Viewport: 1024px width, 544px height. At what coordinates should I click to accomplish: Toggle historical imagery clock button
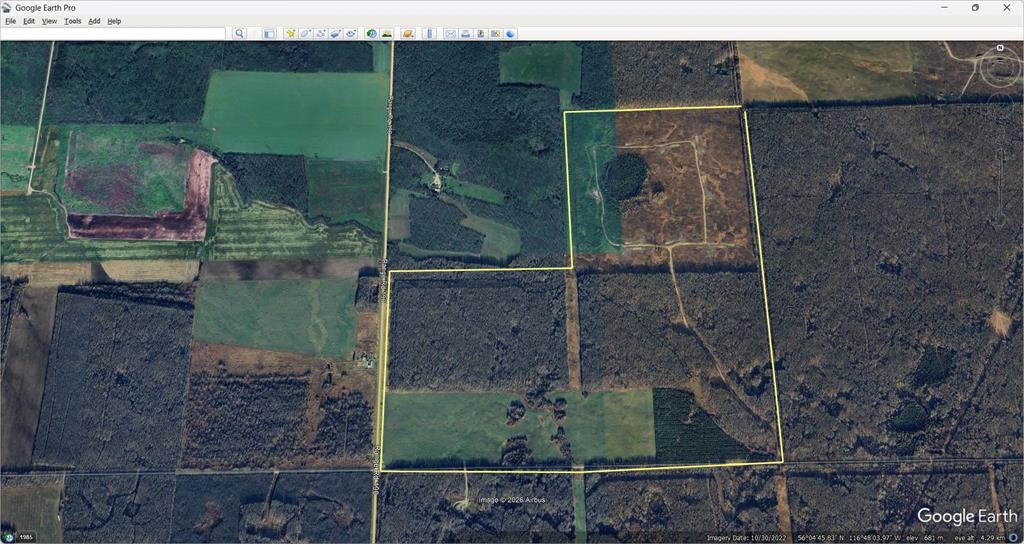[371, 33]
